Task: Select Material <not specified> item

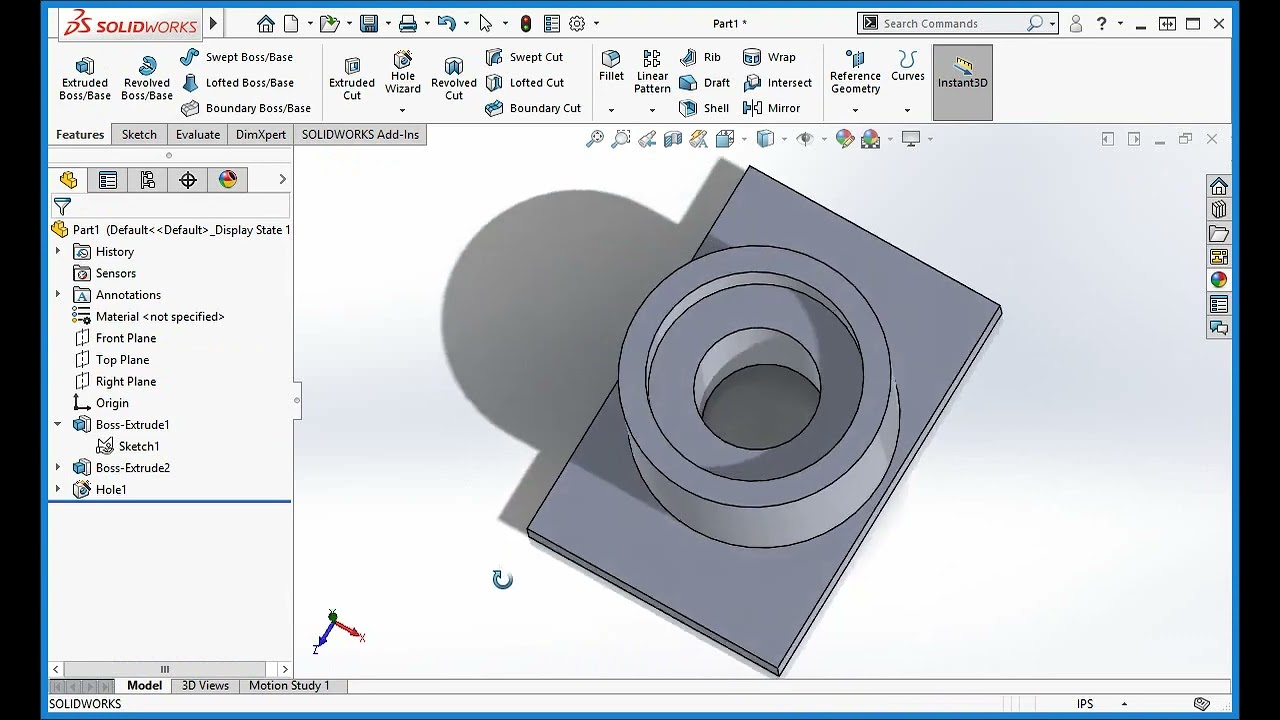Action: tap(149, 317)
